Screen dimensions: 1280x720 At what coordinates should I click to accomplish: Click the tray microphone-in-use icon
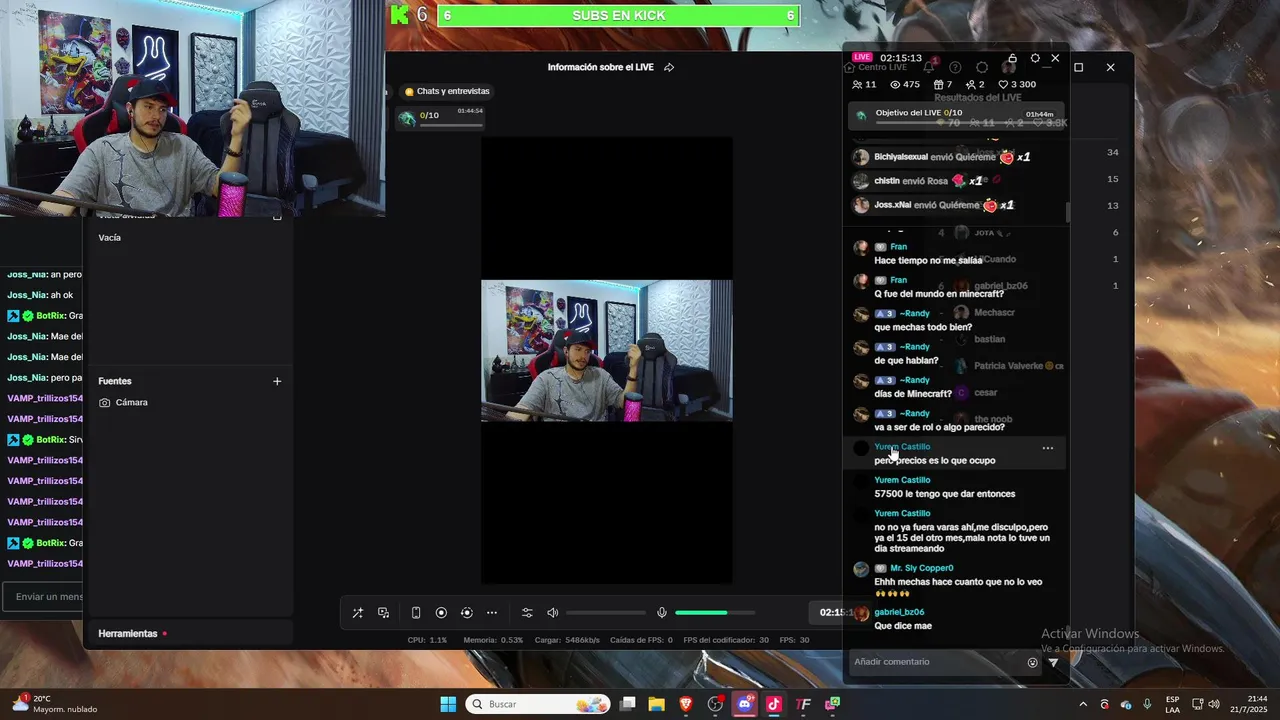click(1147, 704)
